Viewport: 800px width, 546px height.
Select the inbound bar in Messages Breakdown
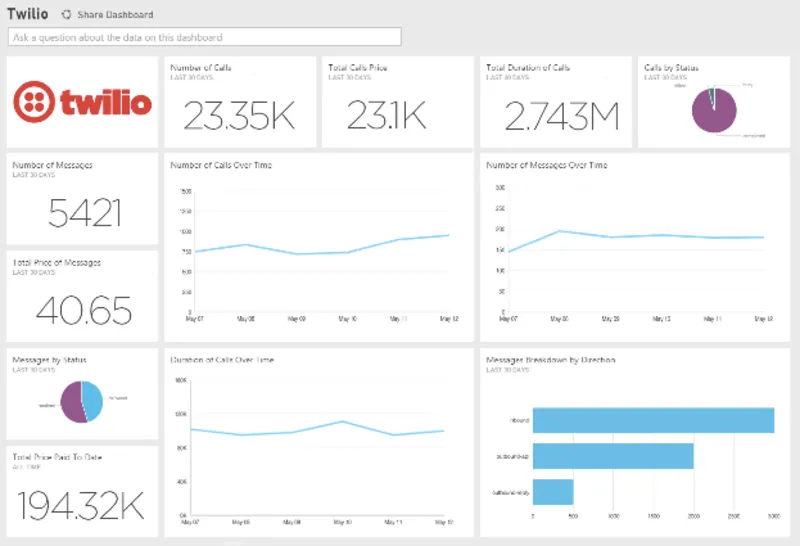[x=653, y=420]
